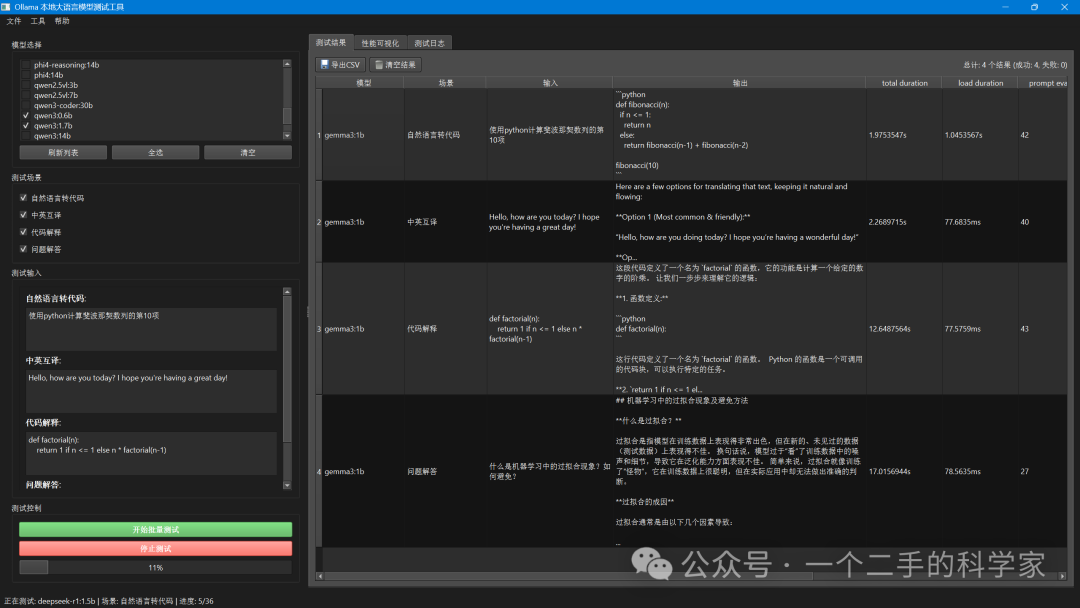Open the 文件 menu
Image resolution: width=1080 pixels, height=608 pixels.
click(x=14, y=21)
